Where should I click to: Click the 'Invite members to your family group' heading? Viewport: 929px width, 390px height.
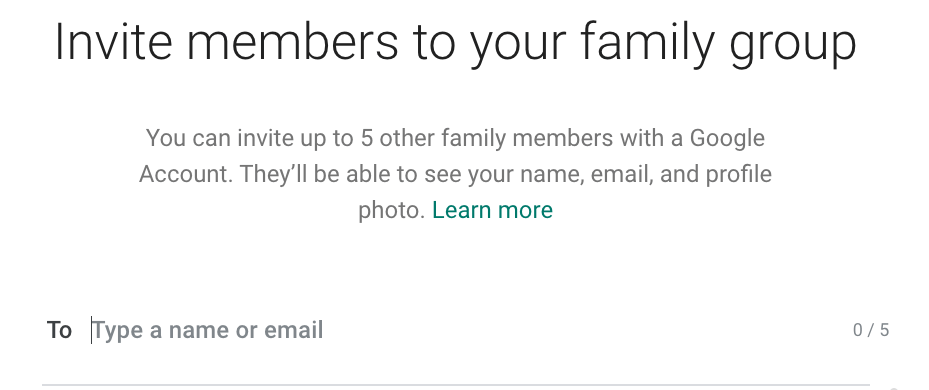[x=455, y=43]
